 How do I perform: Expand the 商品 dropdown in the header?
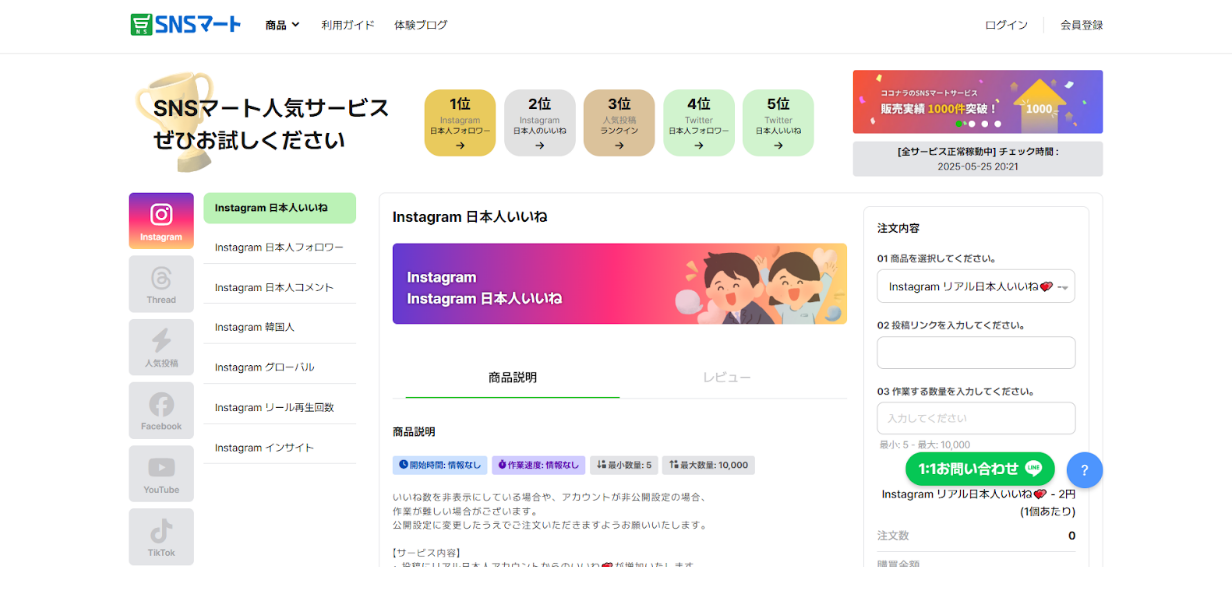(x=282, y=25)
